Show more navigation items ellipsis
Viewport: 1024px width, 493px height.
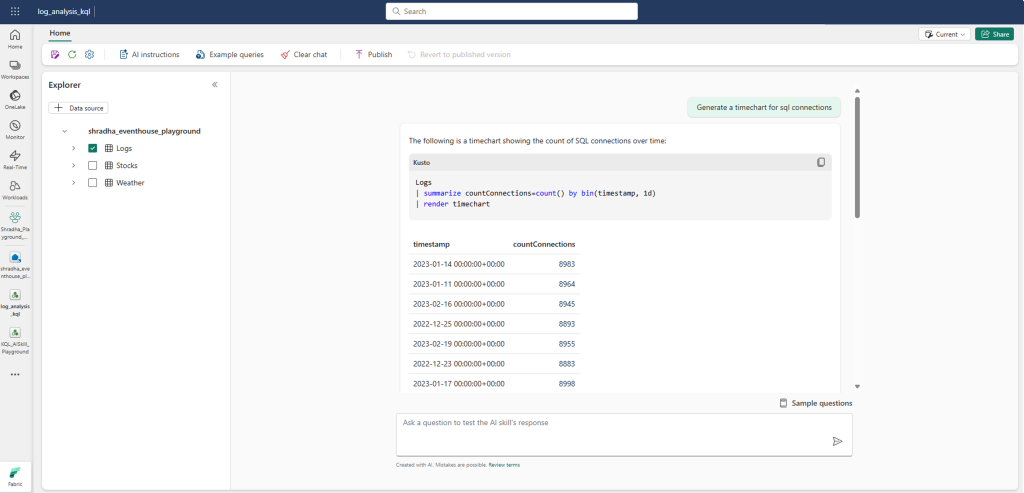[x=15, y=375]
